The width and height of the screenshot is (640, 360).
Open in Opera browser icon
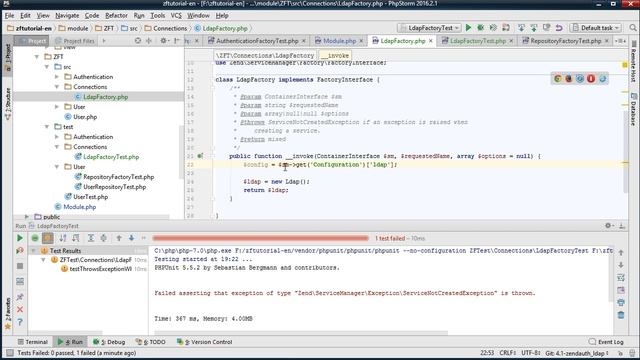click(x=591, y=79)
